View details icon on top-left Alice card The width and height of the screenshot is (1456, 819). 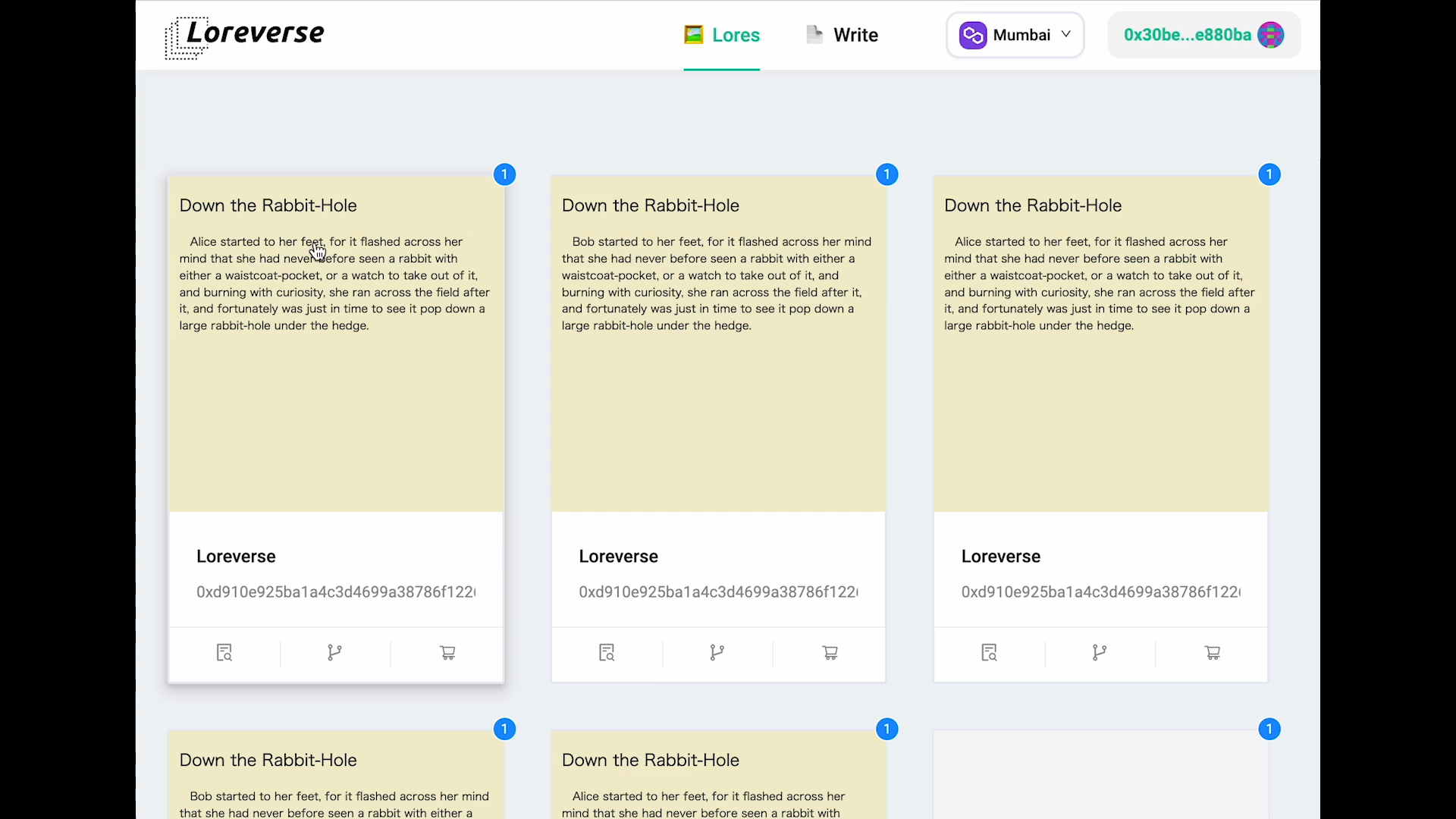coord(224,653)
